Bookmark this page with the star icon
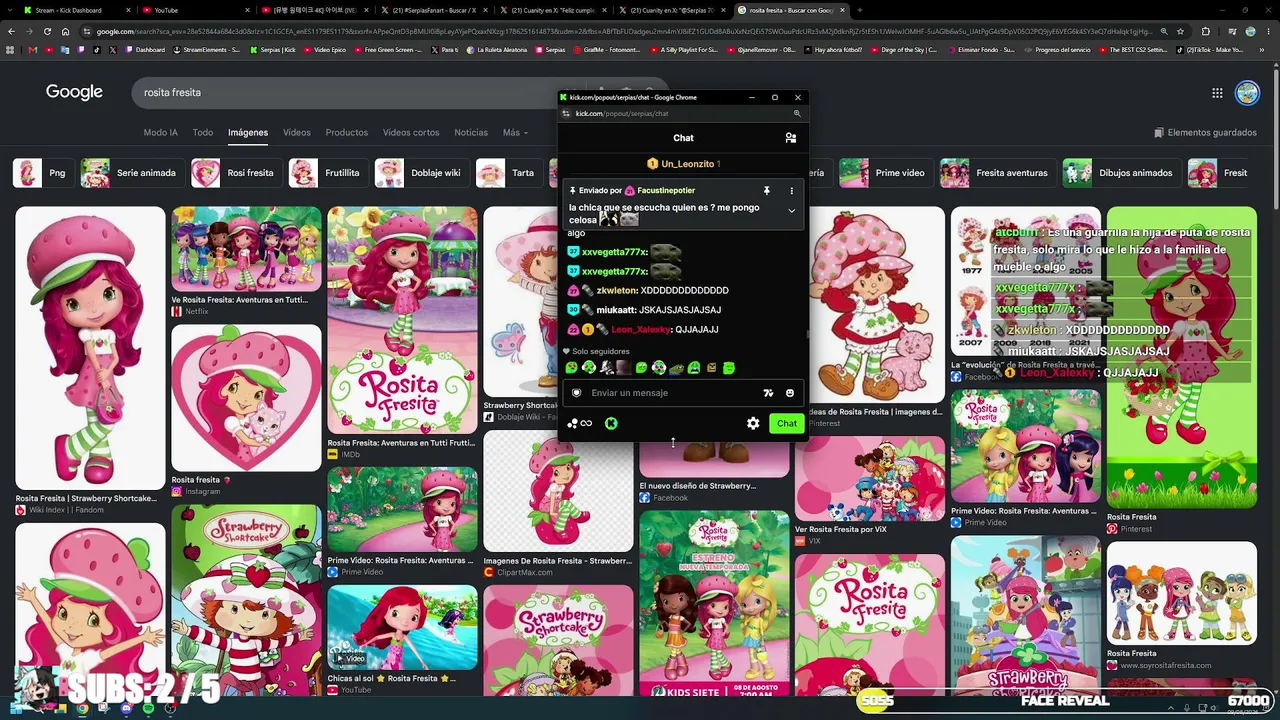Screen dimensions: 1280x720 1180,31
